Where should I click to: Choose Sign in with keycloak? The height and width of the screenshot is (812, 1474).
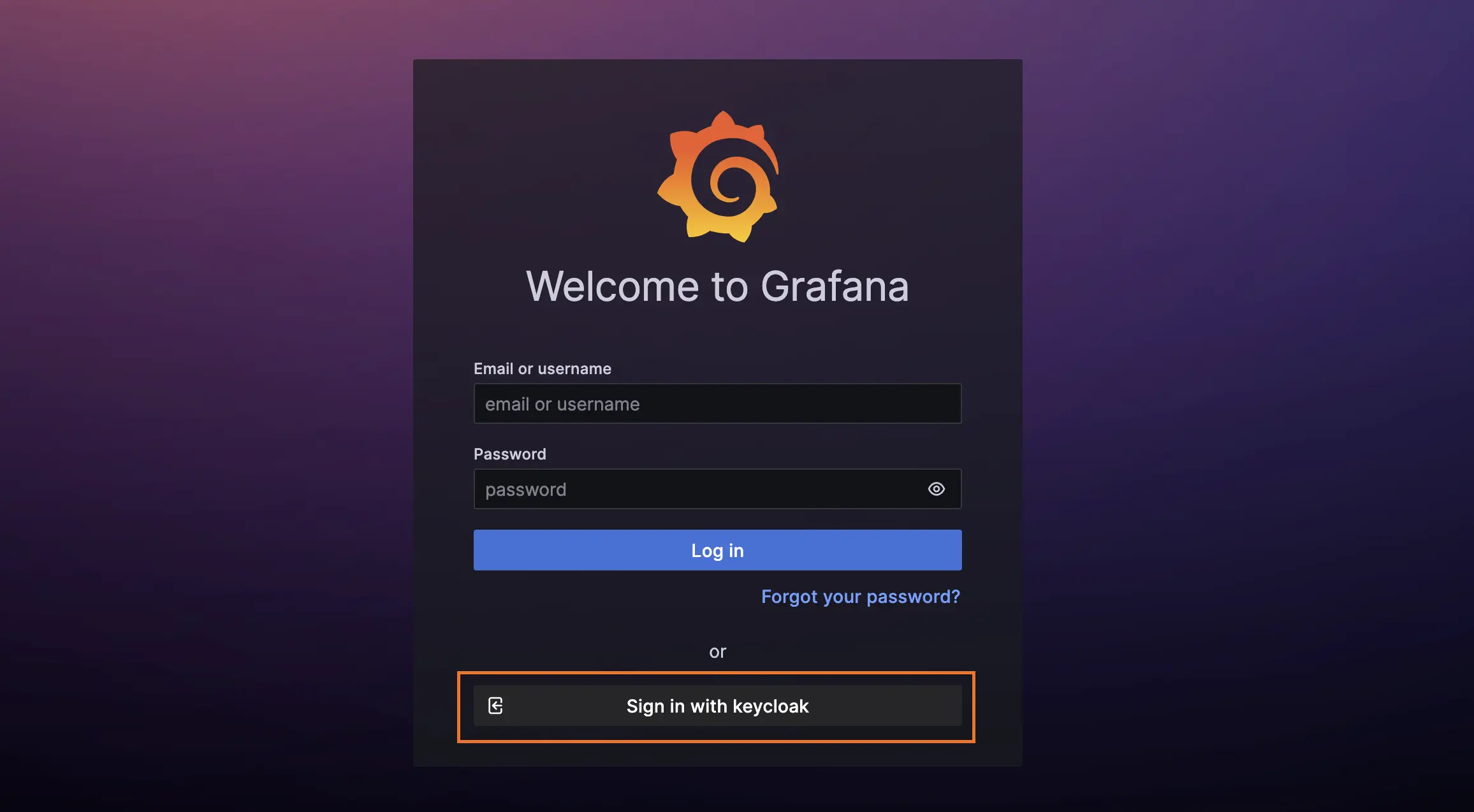tap(717, 706)
